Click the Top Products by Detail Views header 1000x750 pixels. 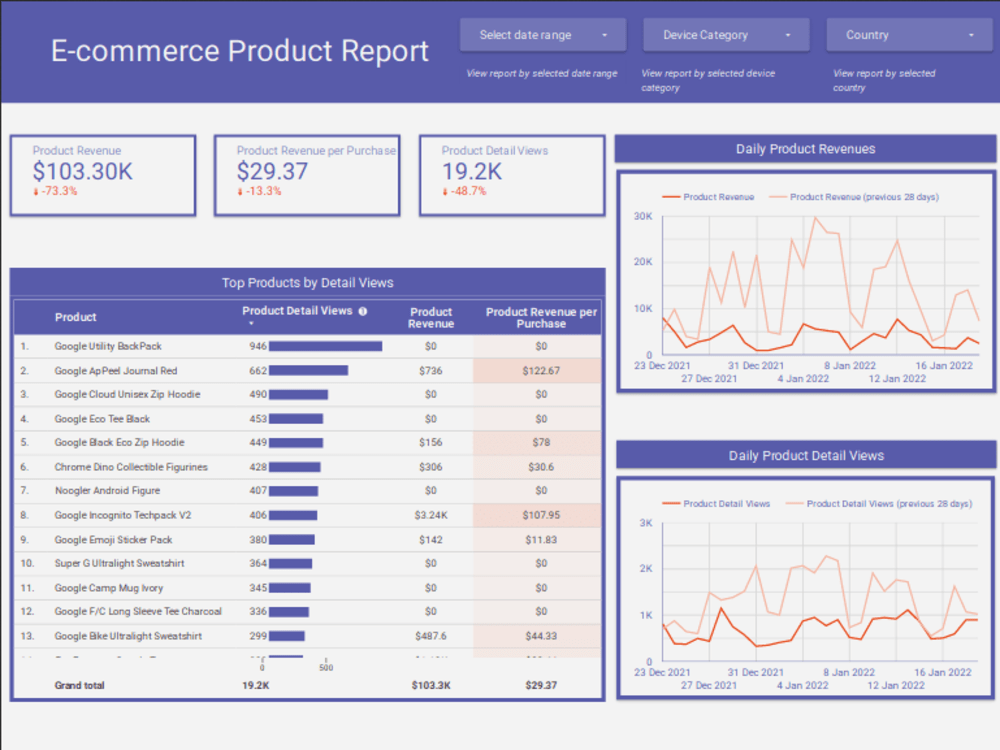[307, 282]
